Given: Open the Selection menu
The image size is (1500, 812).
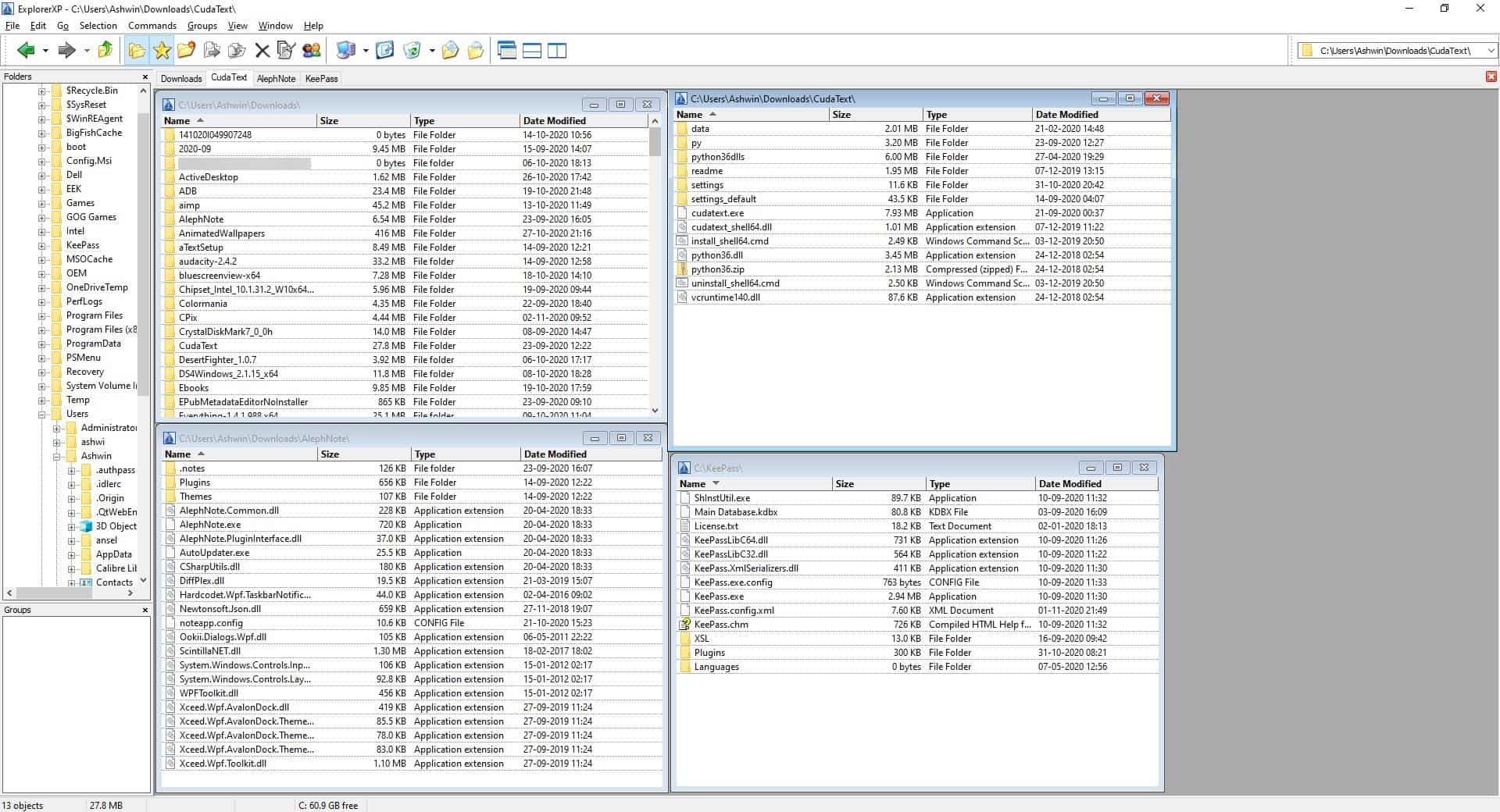Looking at the screenshot, I should click(x=98, y=26).
